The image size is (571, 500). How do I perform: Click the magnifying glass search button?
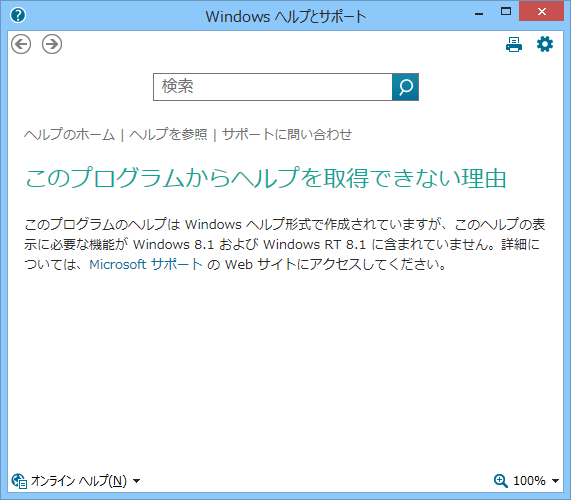pos(405,87)
